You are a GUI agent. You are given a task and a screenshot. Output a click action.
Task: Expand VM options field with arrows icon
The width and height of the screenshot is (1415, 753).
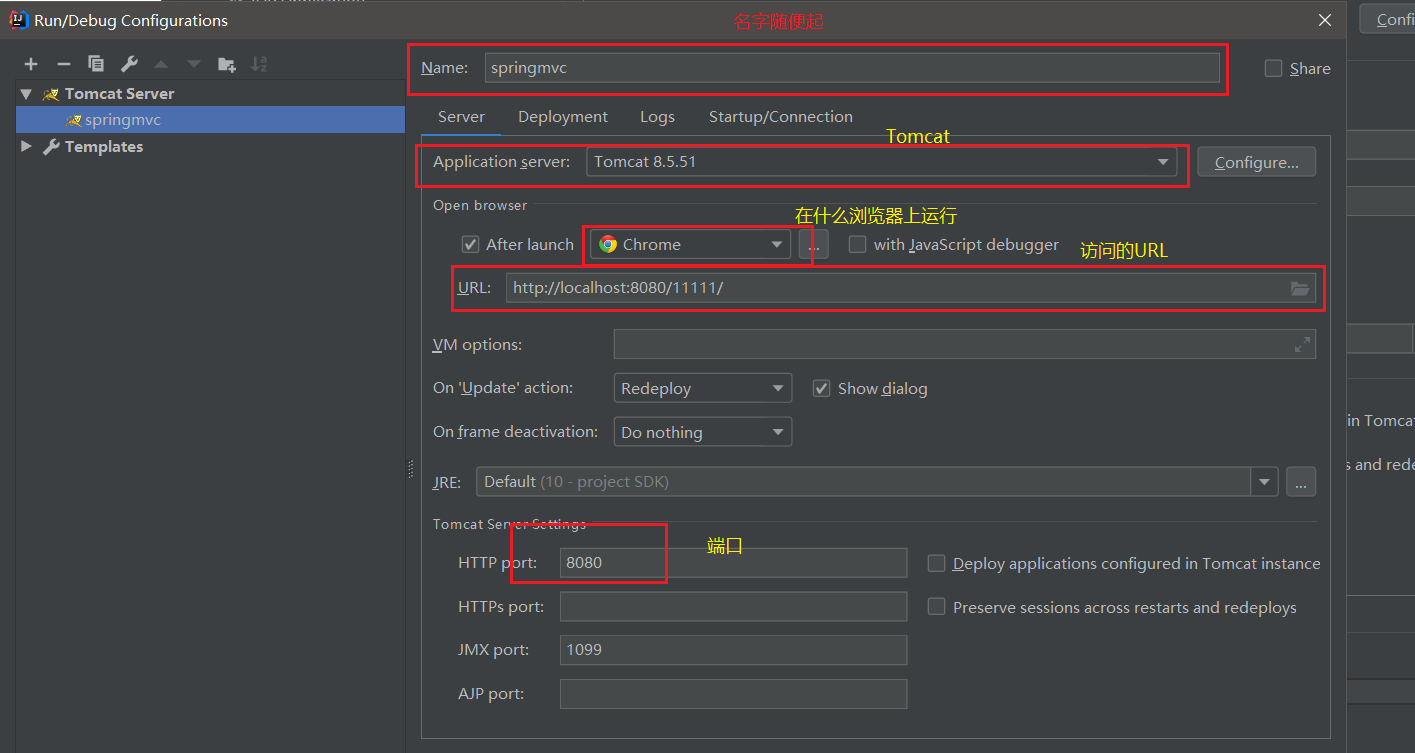[1302, 344]
